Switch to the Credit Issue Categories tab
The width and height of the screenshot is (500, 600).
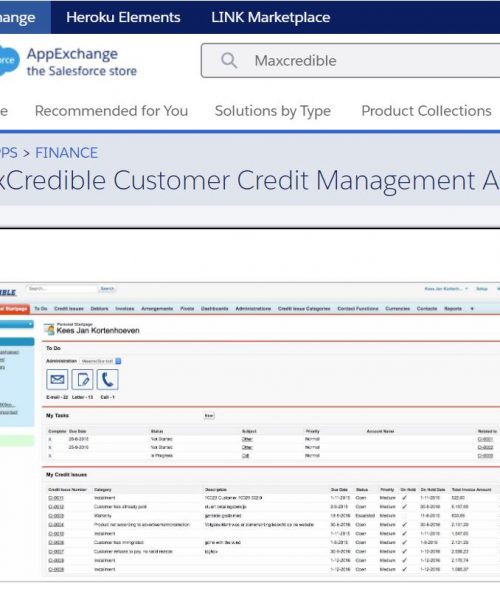click(304, 308)
